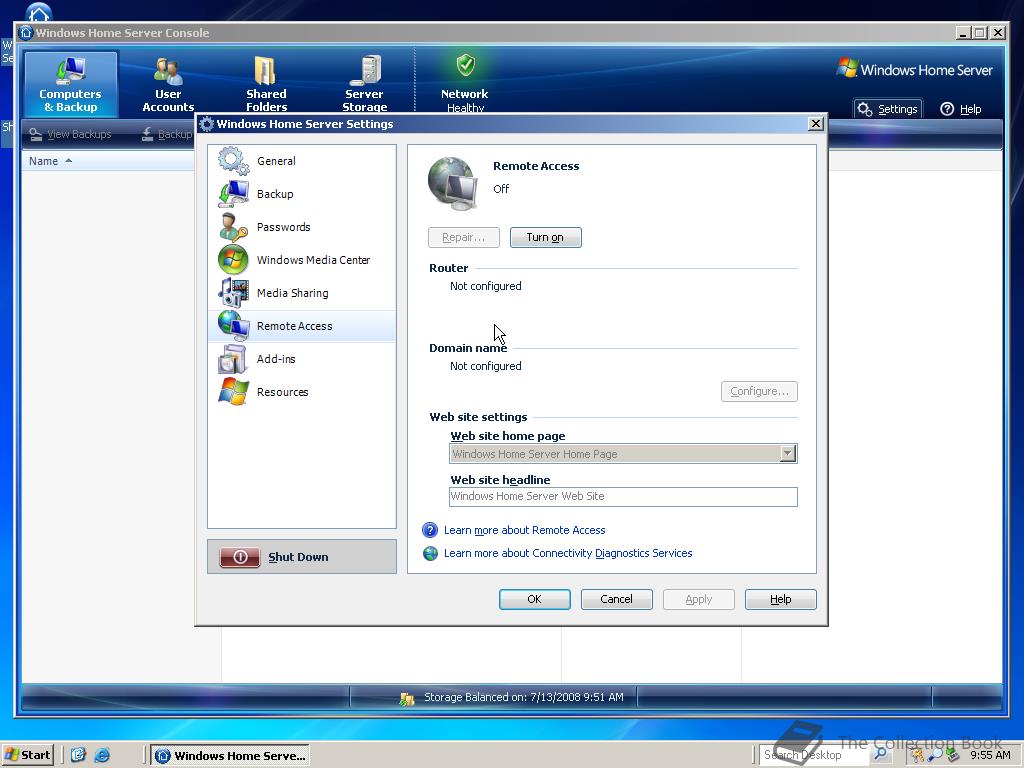1024x768 pixels.
Task: Click the Search Desktop box
Action: pos(813,755)
